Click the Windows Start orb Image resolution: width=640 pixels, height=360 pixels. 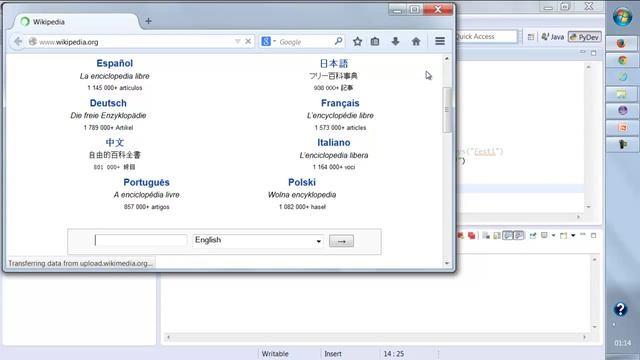pos(622,17)
